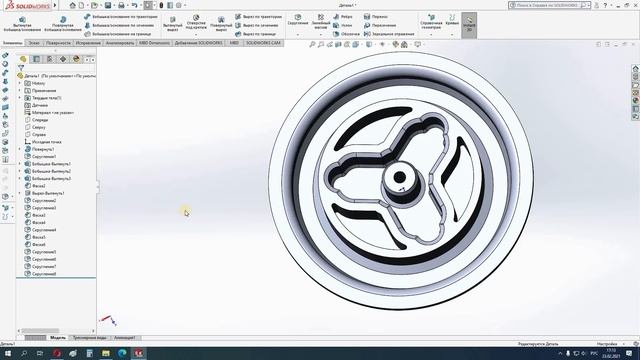Open the Reference Geometry tool
This screenshot has width=640, height=360.
pos(431,21)
